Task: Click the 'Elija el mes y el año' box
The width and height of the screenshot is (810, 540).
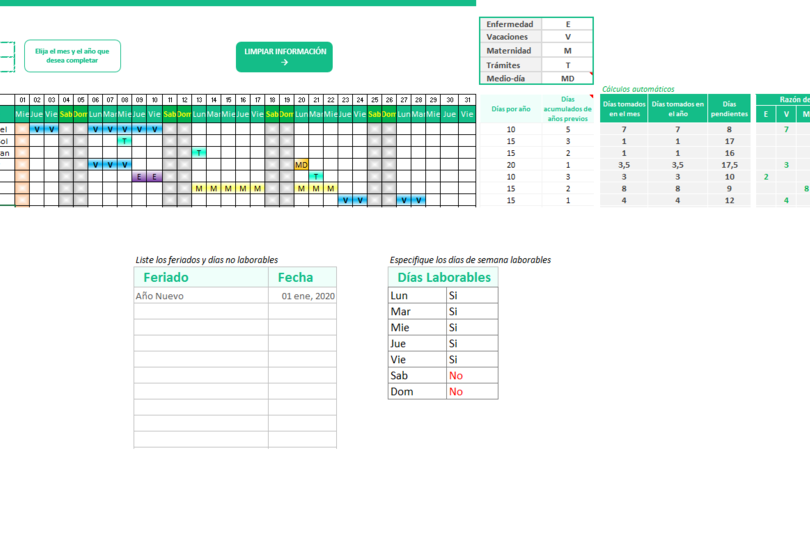Action: [72, 56]
